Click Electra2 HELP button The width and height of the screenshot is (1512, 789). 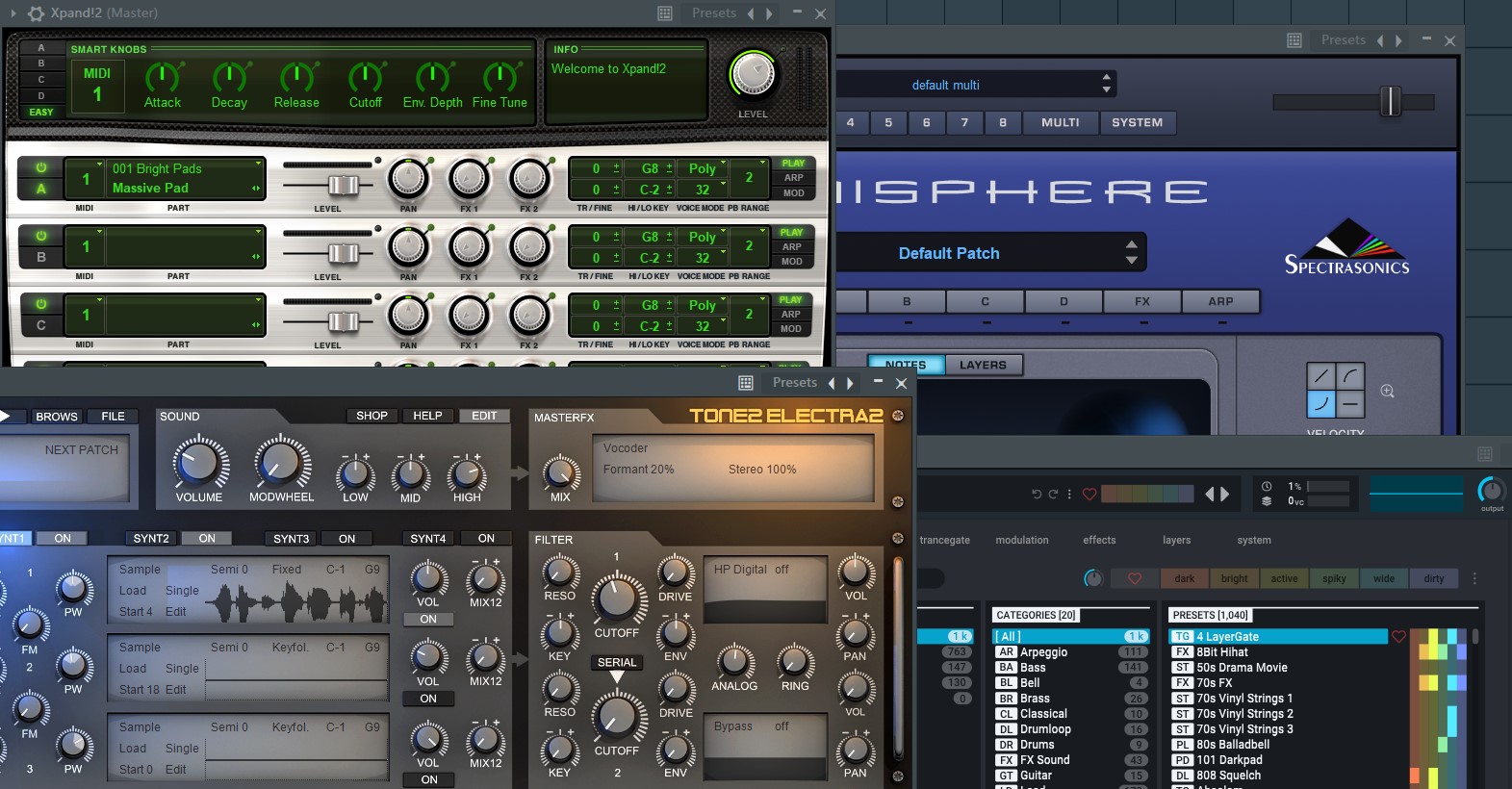coord(427,416)
